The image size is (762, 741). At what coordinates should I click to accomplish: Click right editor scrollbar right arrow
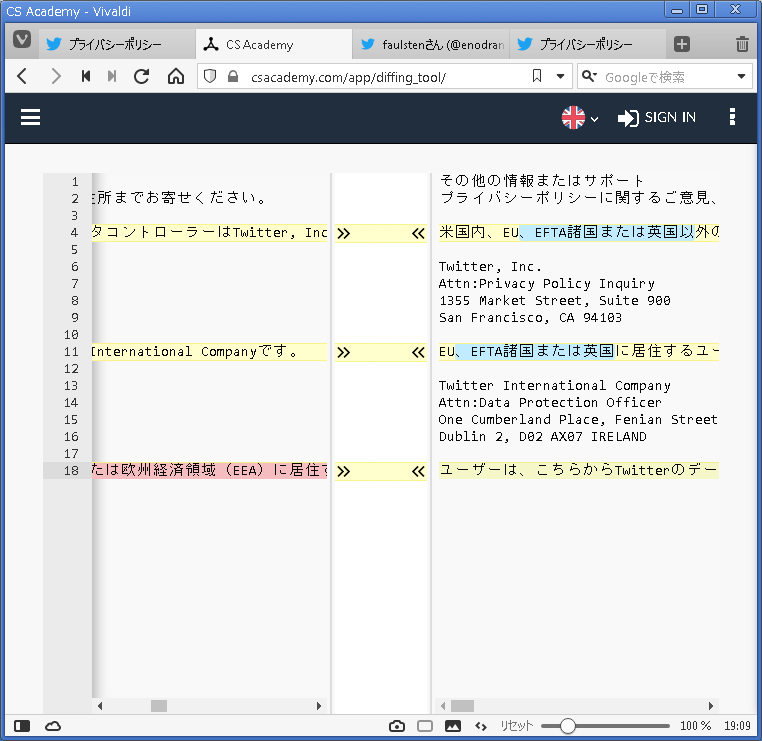pyautogui.click(x=711, y=706)
